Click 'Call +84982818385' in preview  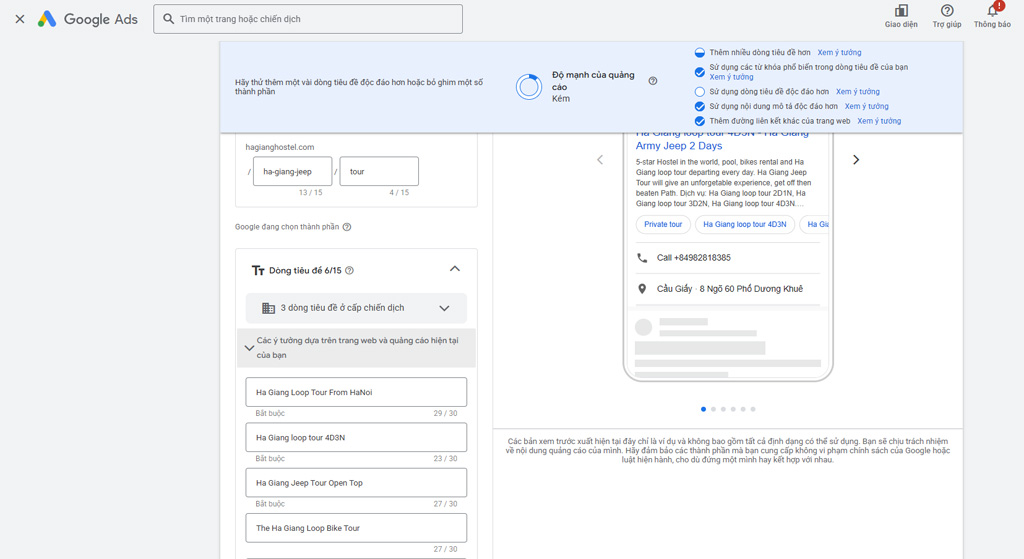click(694, 258)
